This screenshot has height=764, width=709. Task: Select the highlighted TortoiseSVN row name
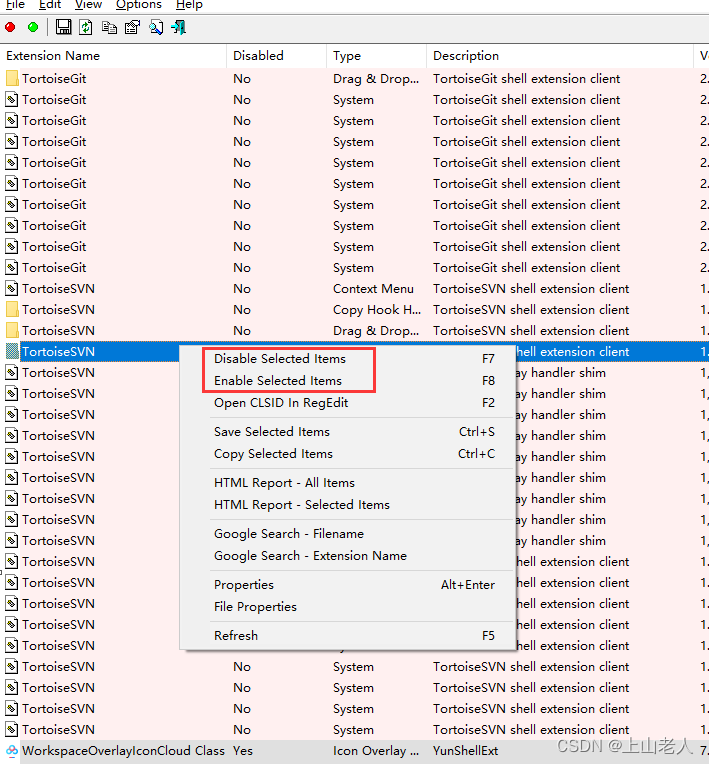[x=58, y=352]
